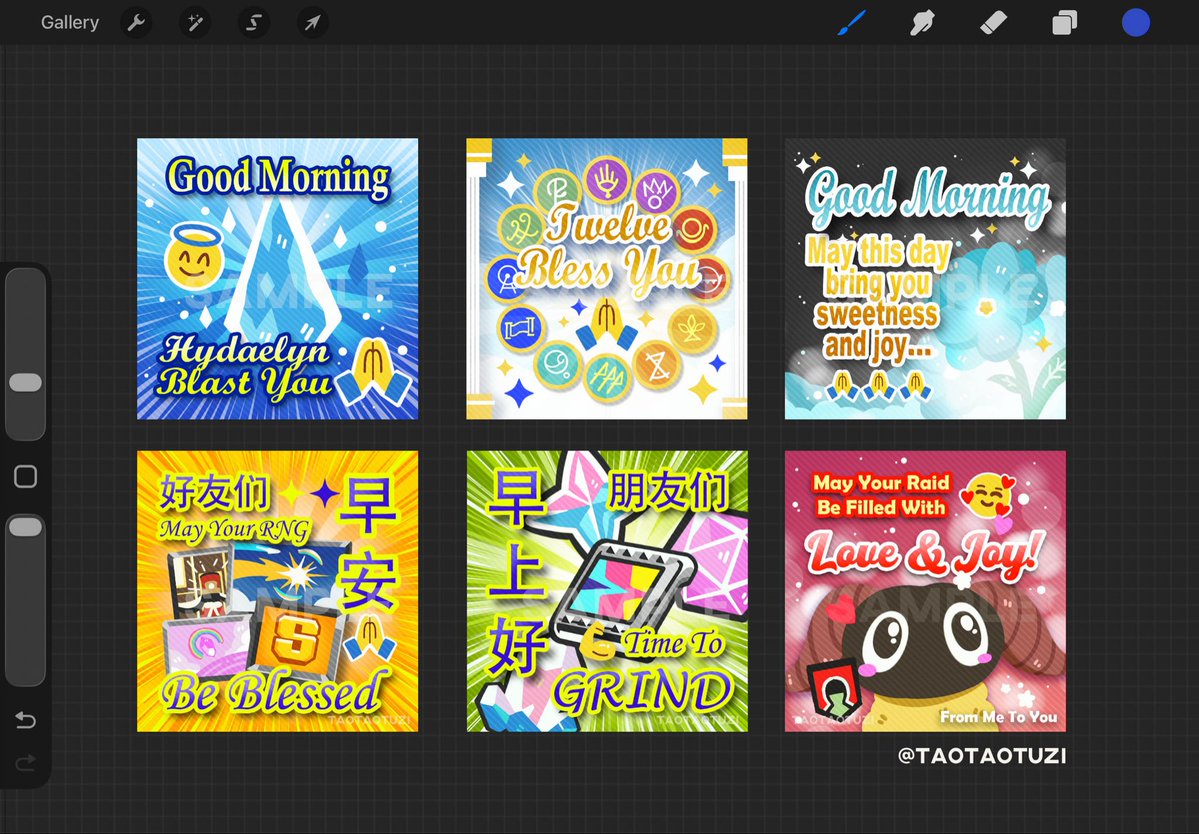Screen dimensions: 1199x834
Task: Activate the Transform arrow tool
Action: coord(312,23)
